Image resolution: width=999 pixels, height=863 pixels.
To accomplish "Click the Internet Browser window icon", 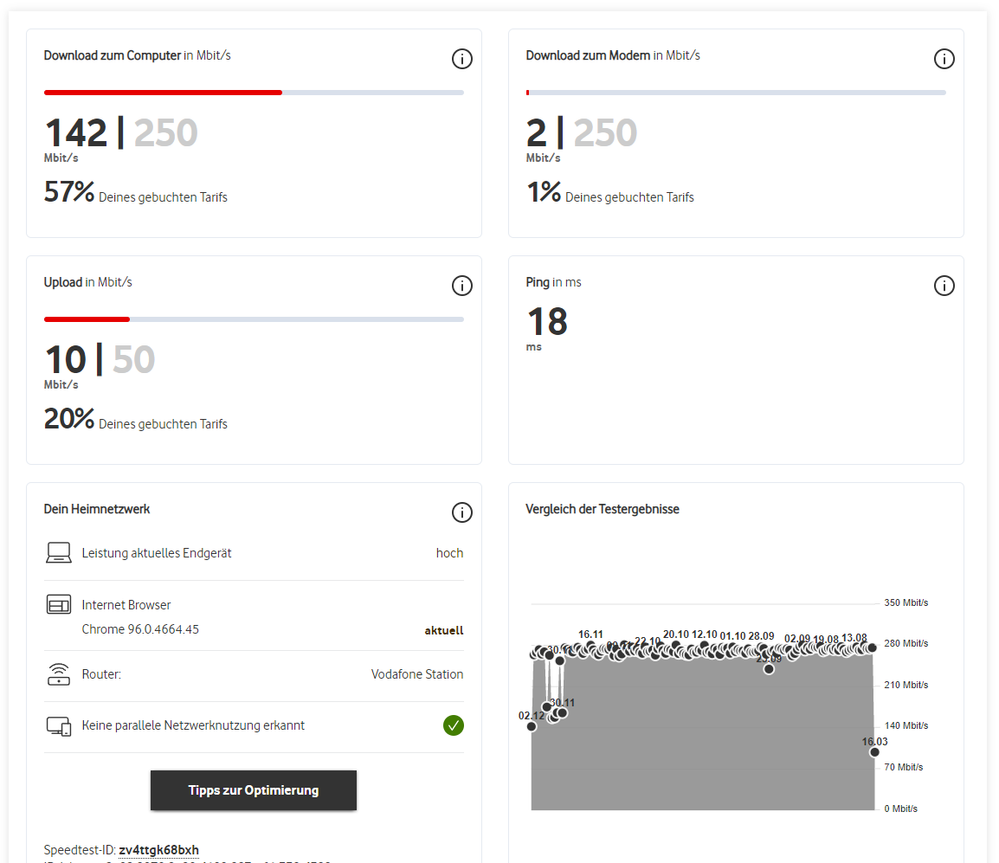I will (x=59, y=605).
